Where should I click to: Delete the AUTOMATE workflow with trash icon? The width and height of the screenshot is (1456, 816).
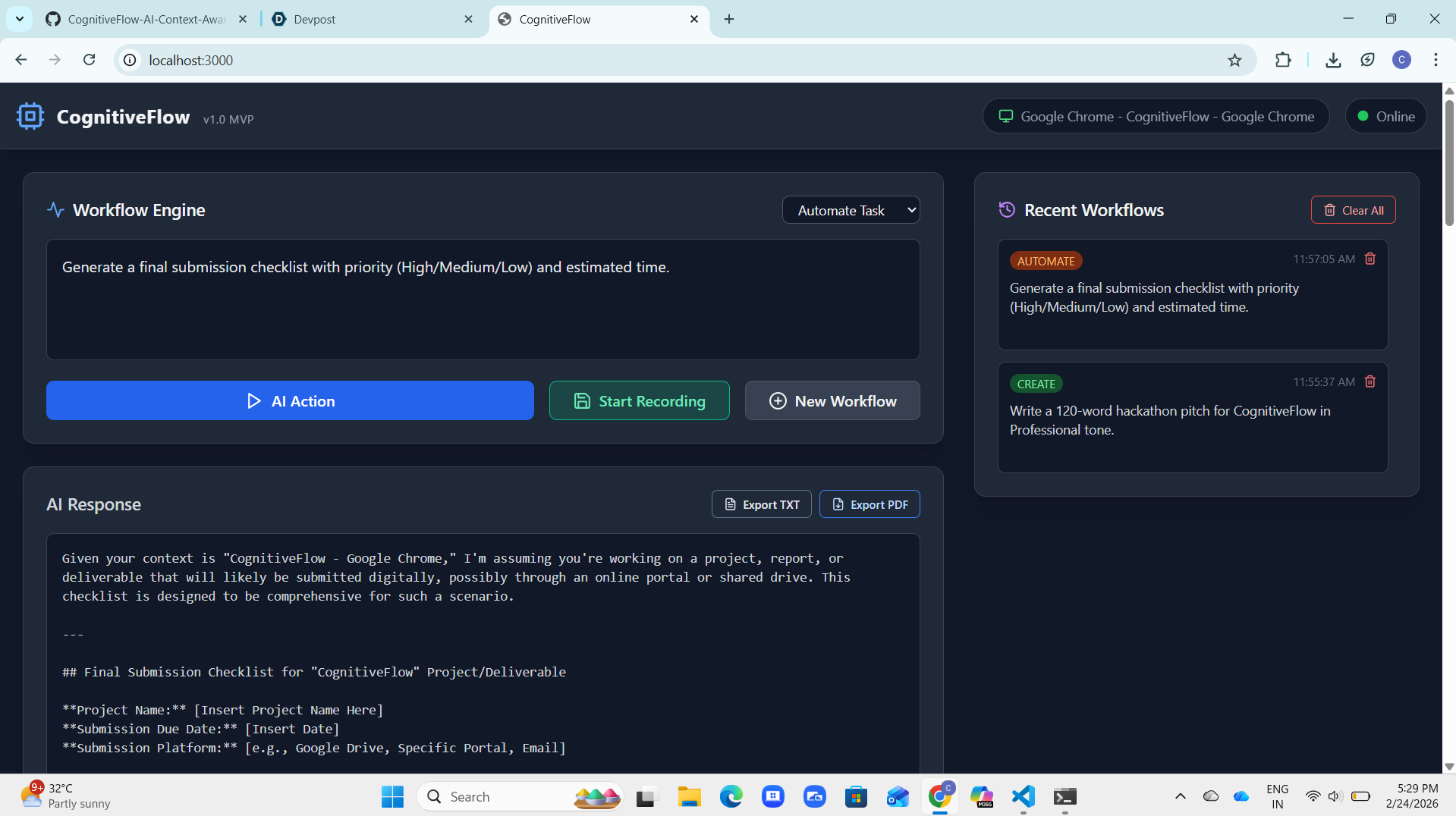1370,259
